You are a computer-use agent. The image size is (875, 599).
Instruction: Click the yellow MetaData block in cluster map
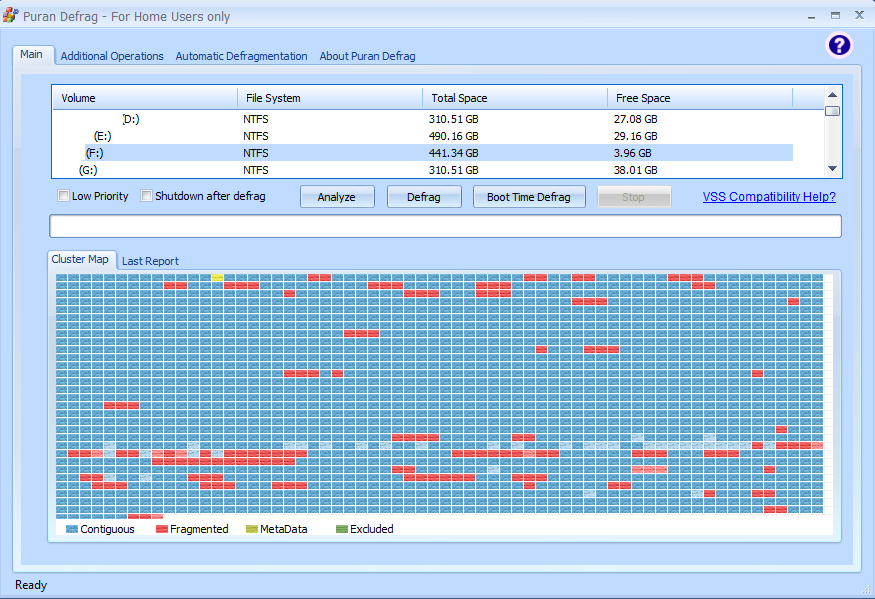(x=217, y=277)
